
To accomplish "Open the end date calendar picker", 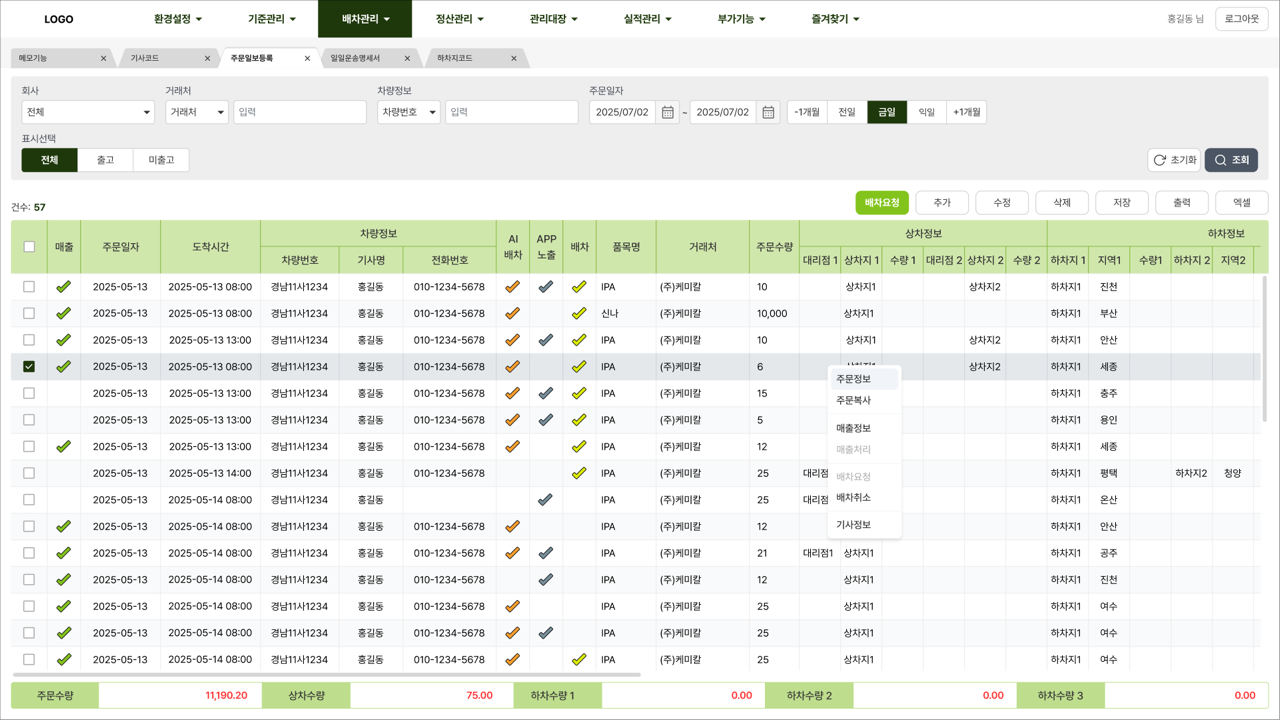I will 768,112.
